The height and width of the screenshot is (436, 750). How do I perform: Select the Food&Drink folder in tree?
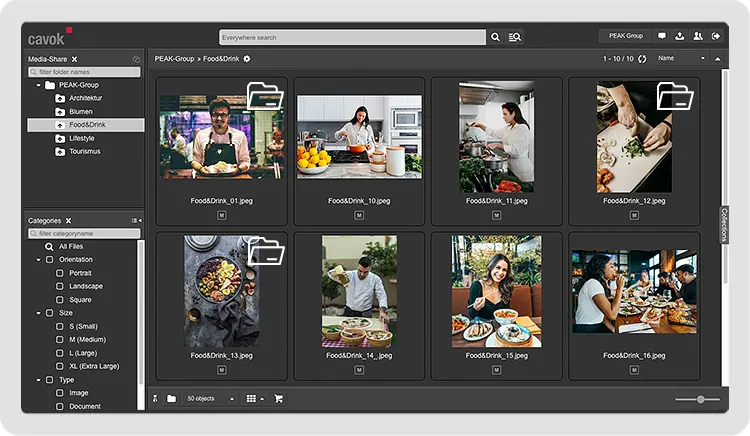[x=86, y=125]
